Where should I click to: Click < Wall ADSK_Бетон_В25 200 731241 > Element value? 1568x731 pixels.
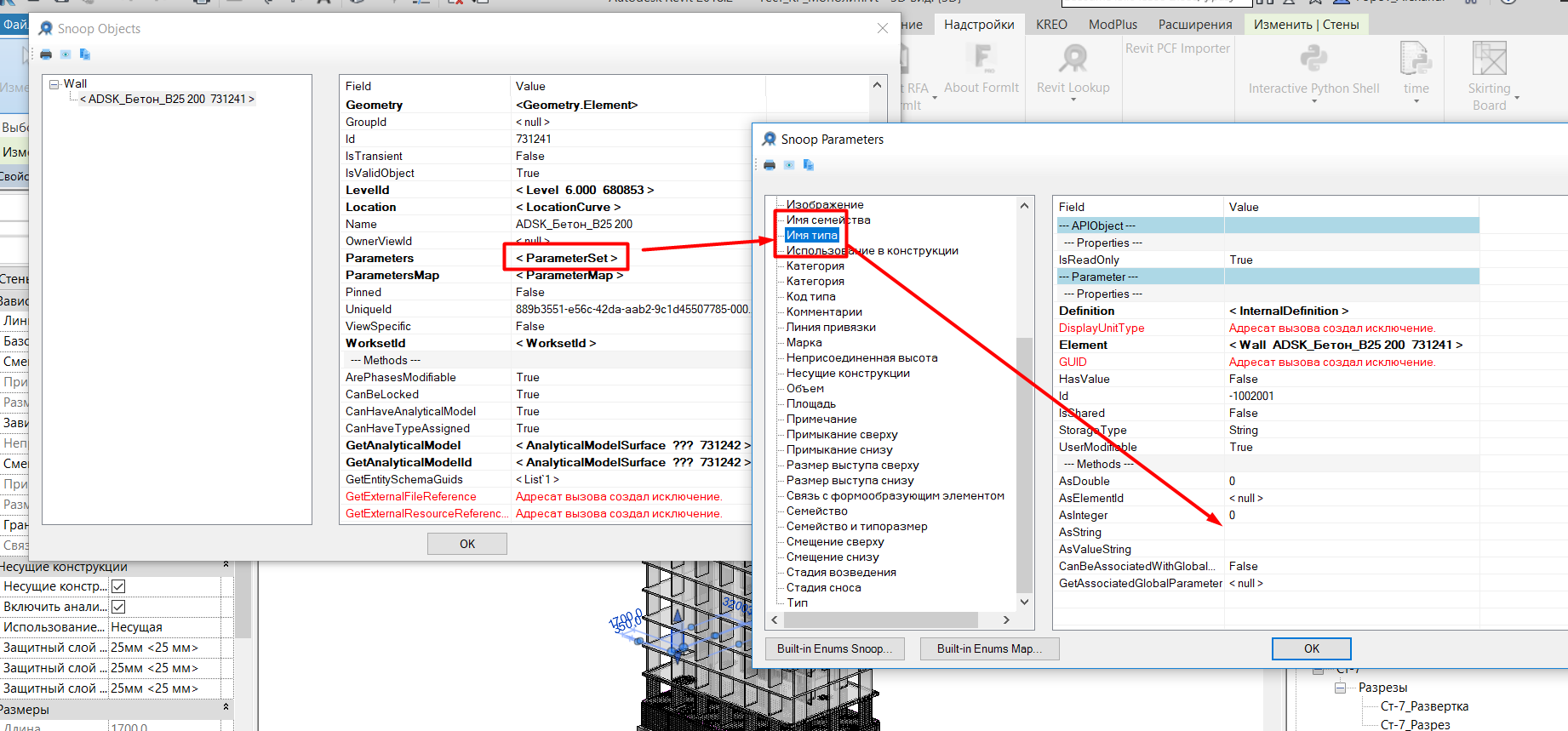tap(1346, 345)
